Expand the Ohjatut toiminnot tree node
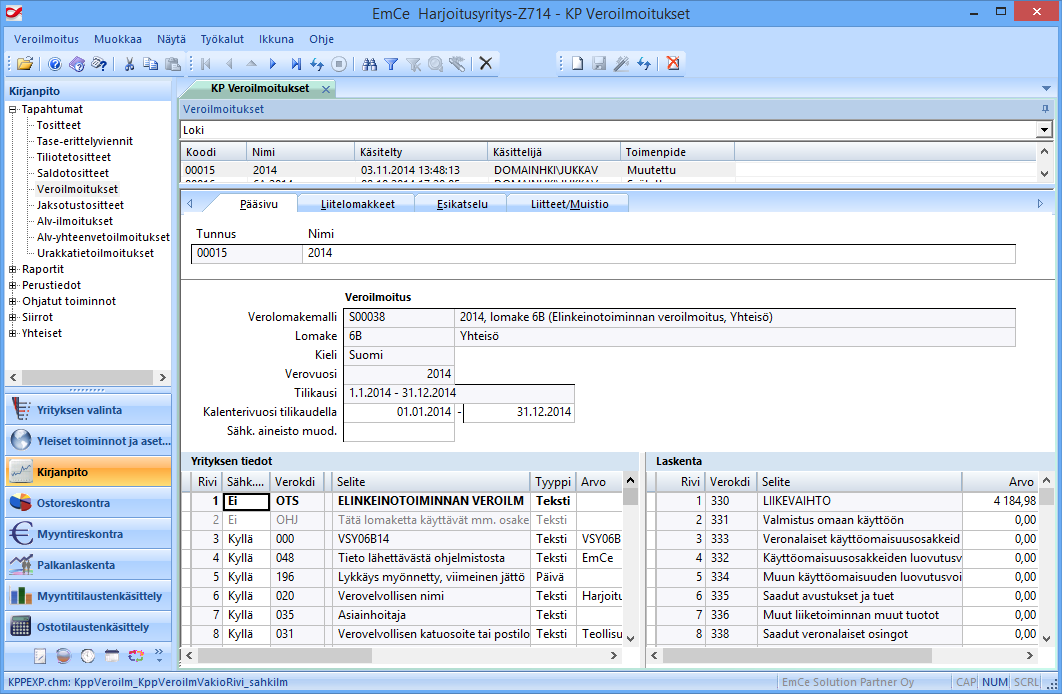This screenshot has width=1062, height=694. coord(12,301)
